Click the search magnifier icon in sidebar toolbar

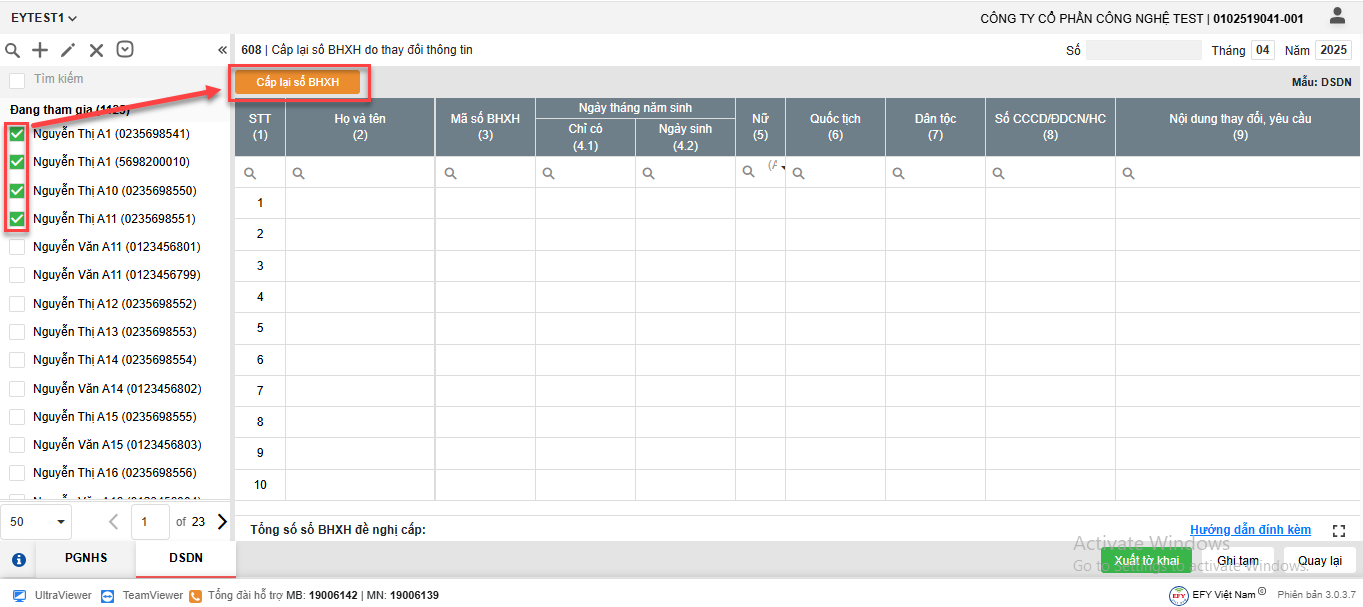(13, 50)
